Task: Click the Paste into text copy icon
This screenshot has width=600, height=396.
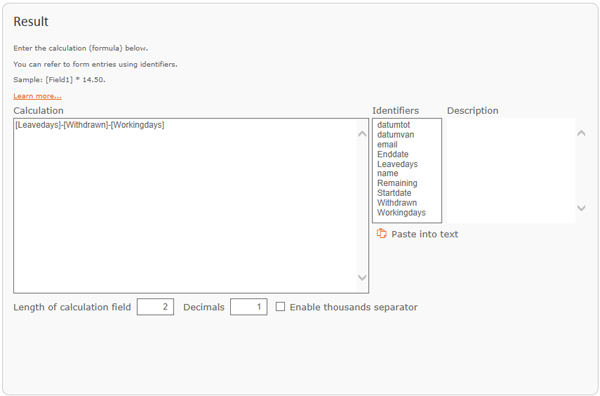Action: click(x=382, y=233)
